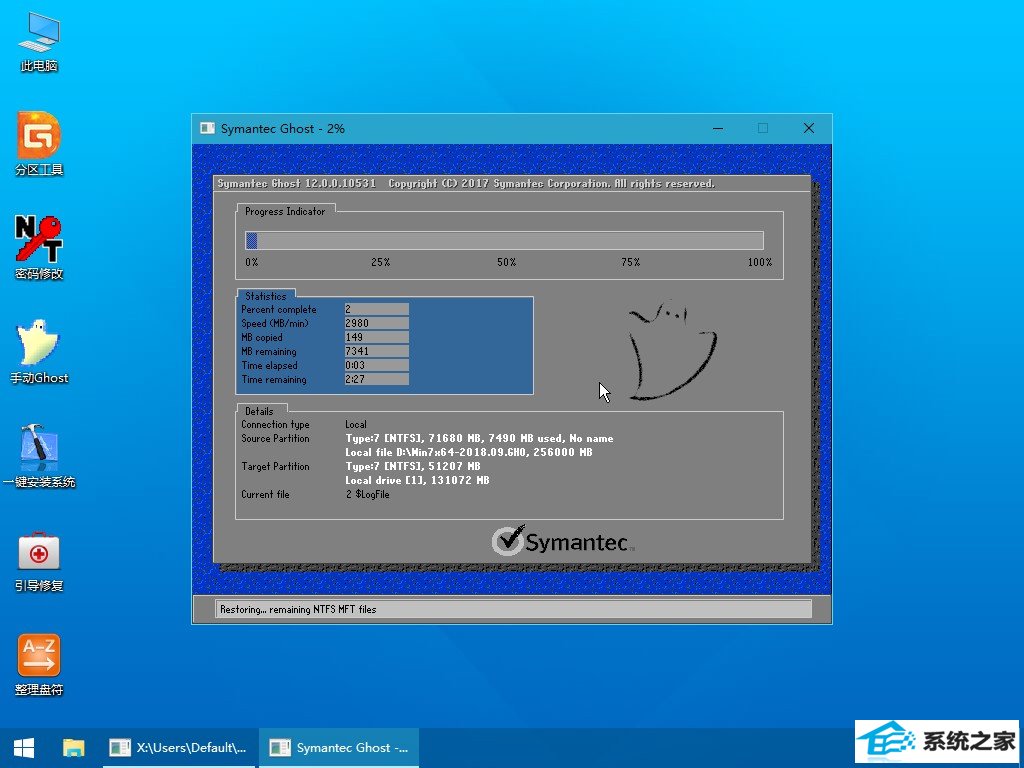Switch to the X:\Users\Default taskbar window
The width and height of the screenshot is (1024, 768).
tap(180, 747)
